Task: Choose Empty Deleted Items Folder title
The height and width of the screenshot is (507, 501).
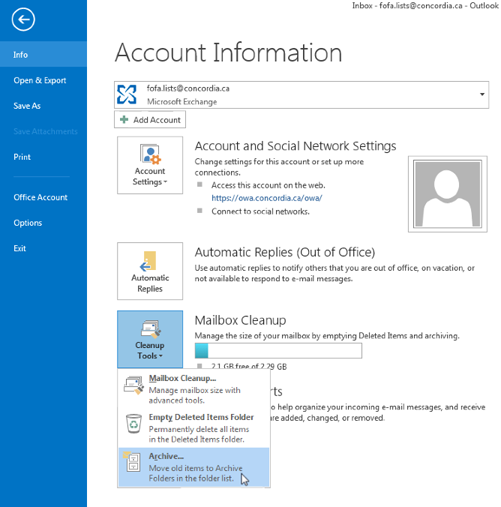Action: click(201, 417)
